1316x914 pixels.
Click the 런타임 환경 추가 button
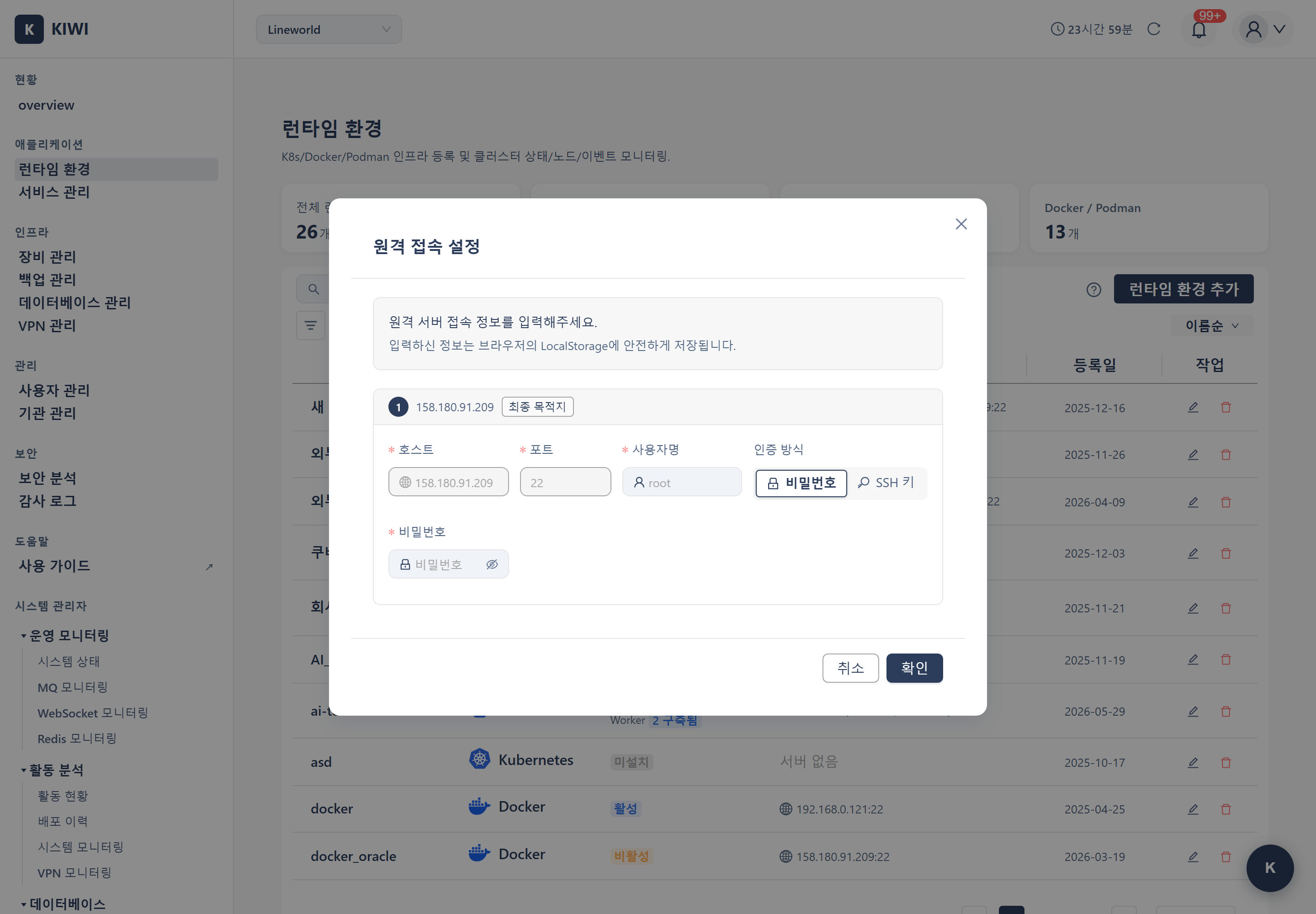tap(1183, 289)
